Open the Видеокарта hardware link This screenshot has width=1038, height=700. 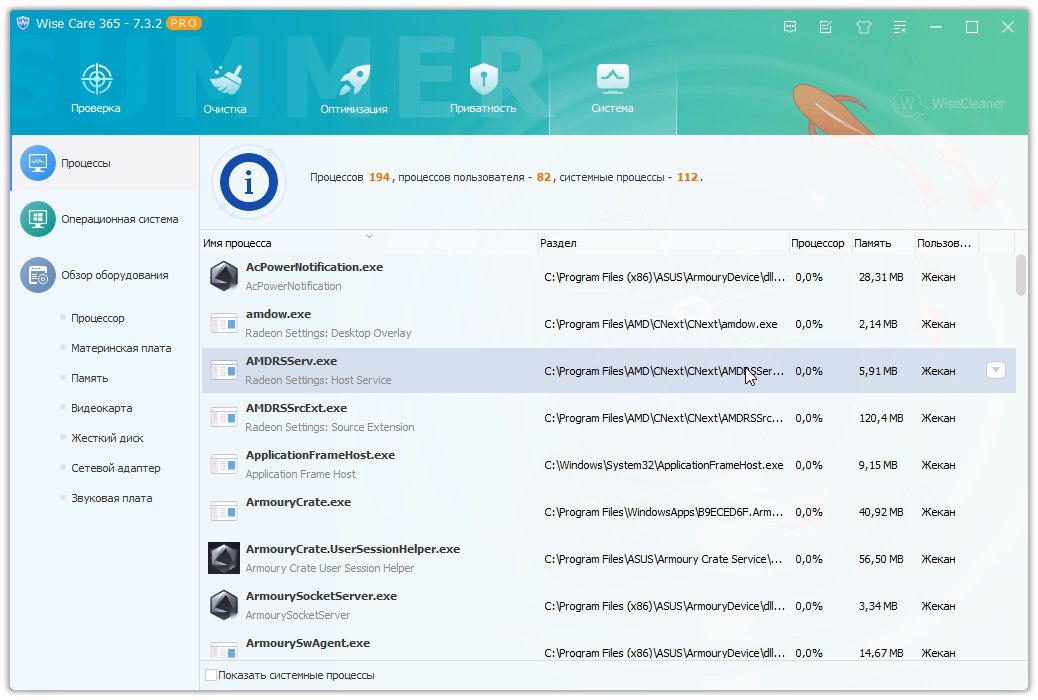101,408
